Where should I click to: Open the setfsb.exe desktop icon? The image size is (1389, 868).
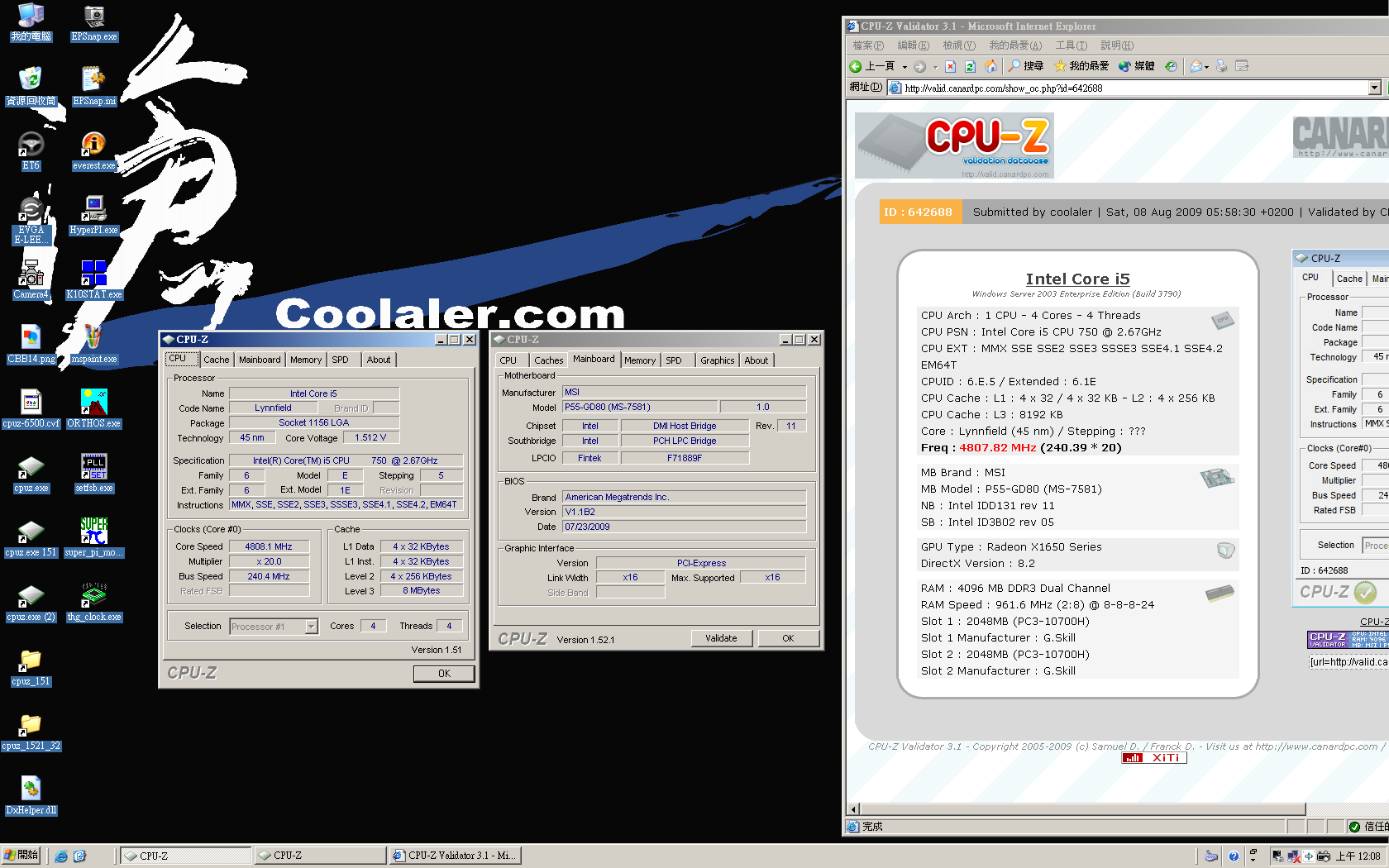93,474
